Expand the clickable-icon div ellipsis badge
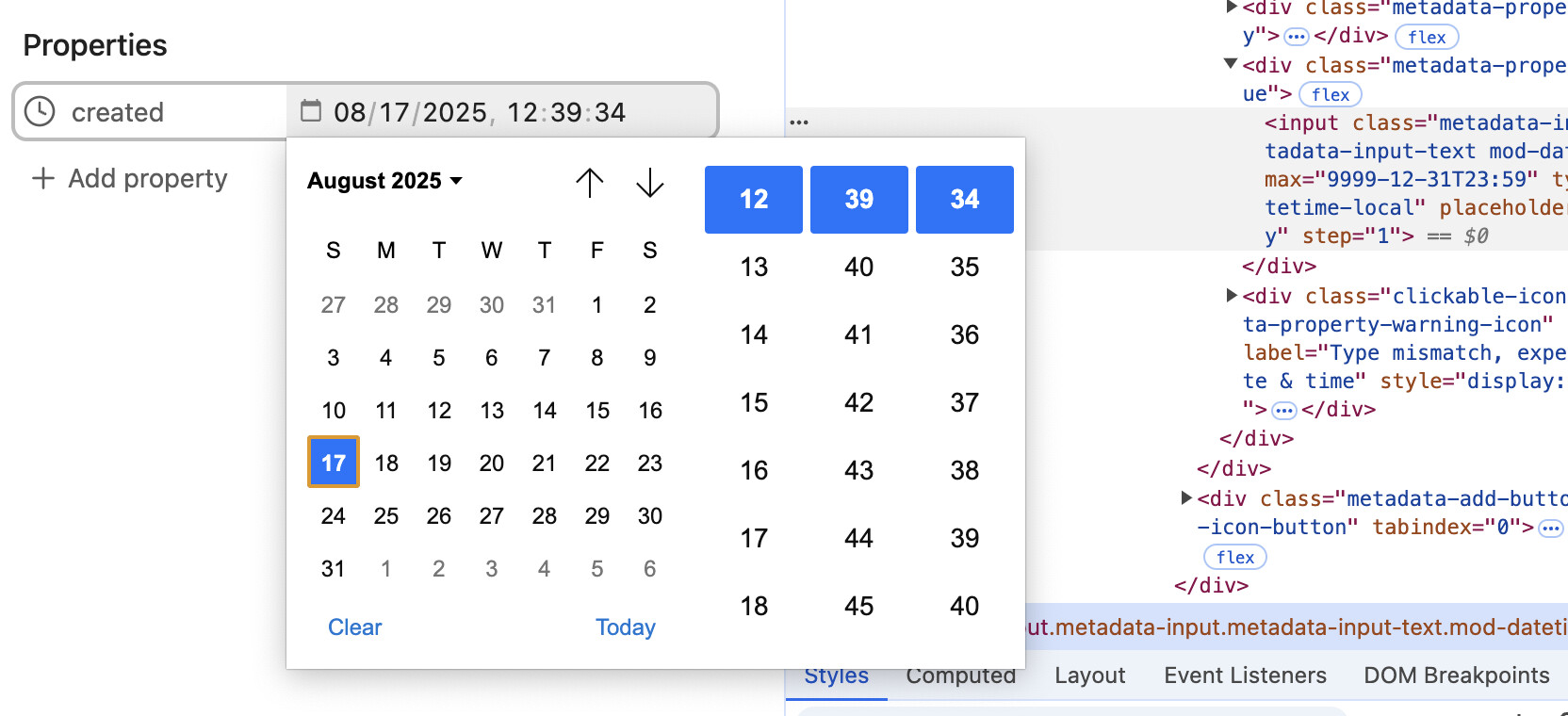Image resolution: width=1568 pixels, height=716 pixels. [1284, 410]
